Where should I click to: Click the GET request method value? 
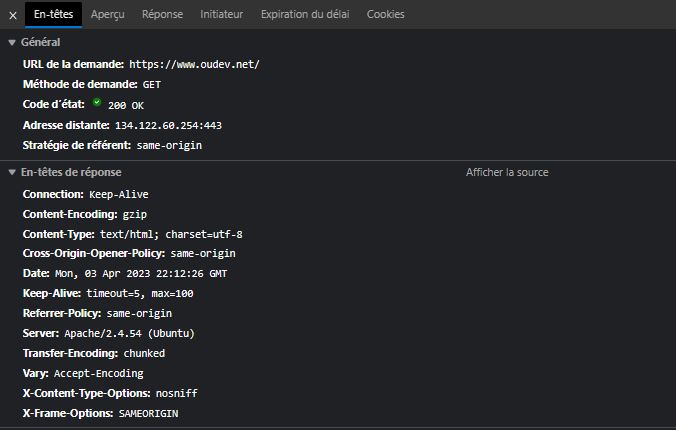click(152, 85)
